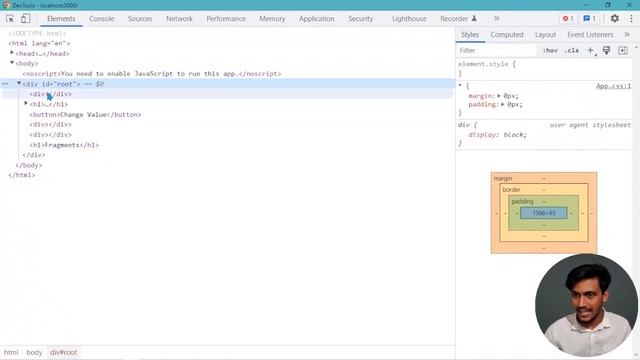640x360 pixels.
Task: Switch to the Sources tab
Action: point(140,19)
